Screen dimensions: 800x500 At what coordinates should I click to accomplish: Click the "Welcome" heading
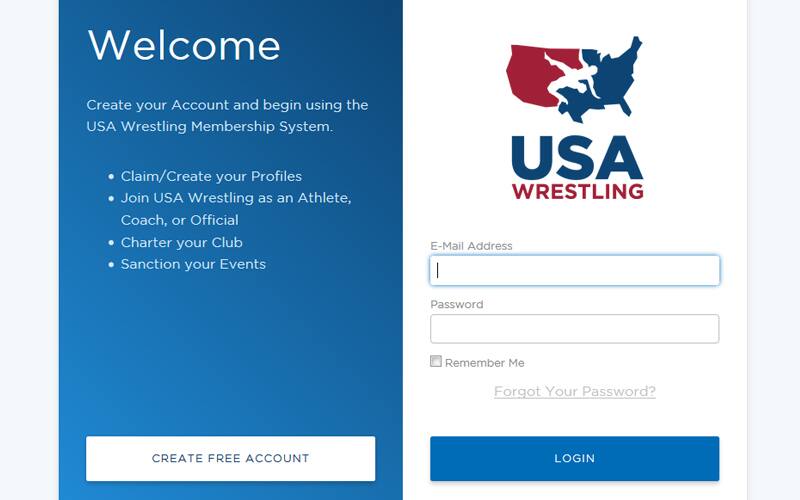coord(184,46)
